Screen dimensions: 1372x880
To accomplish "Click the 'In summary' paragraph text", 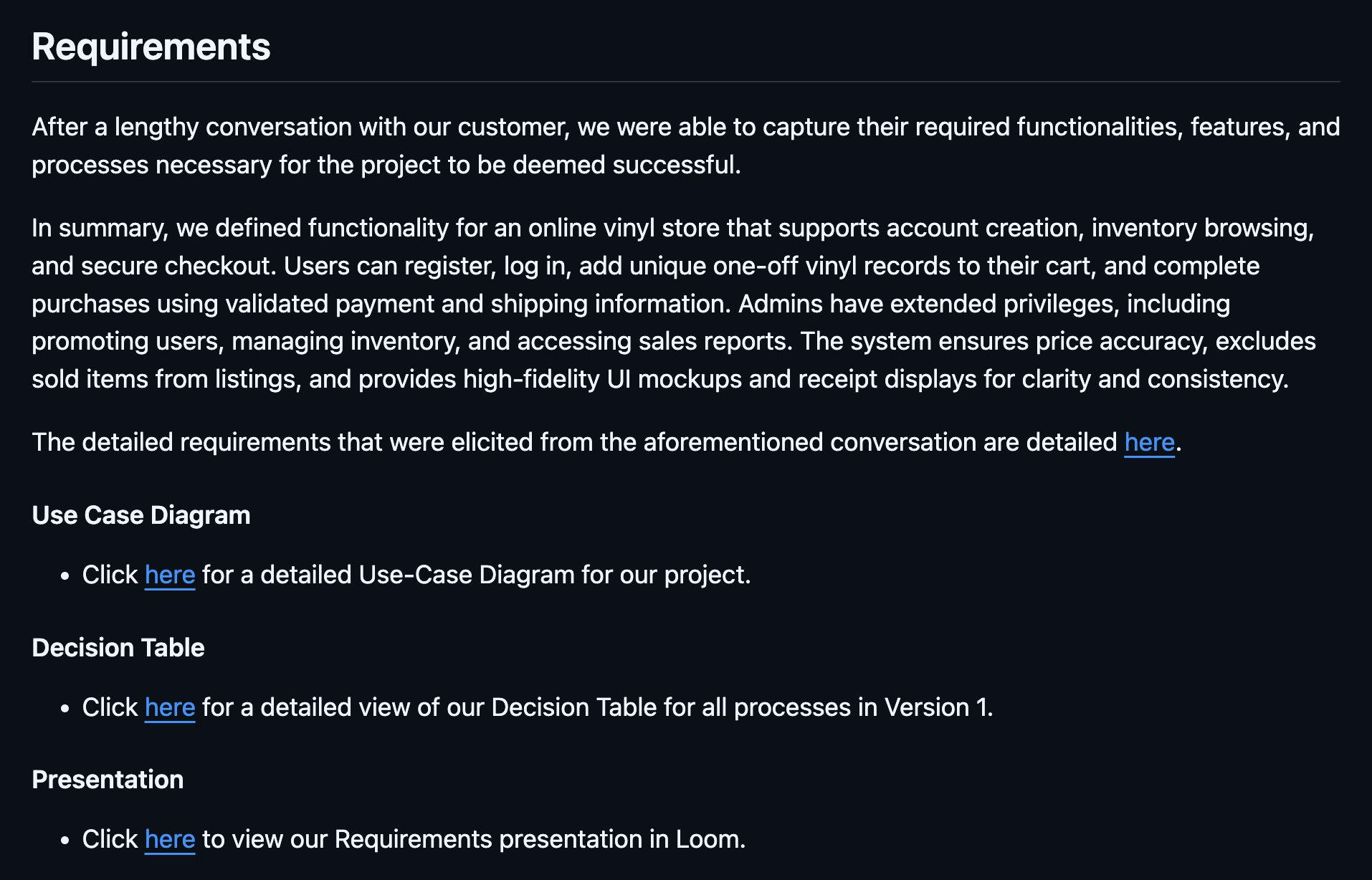I will point(674,303).
